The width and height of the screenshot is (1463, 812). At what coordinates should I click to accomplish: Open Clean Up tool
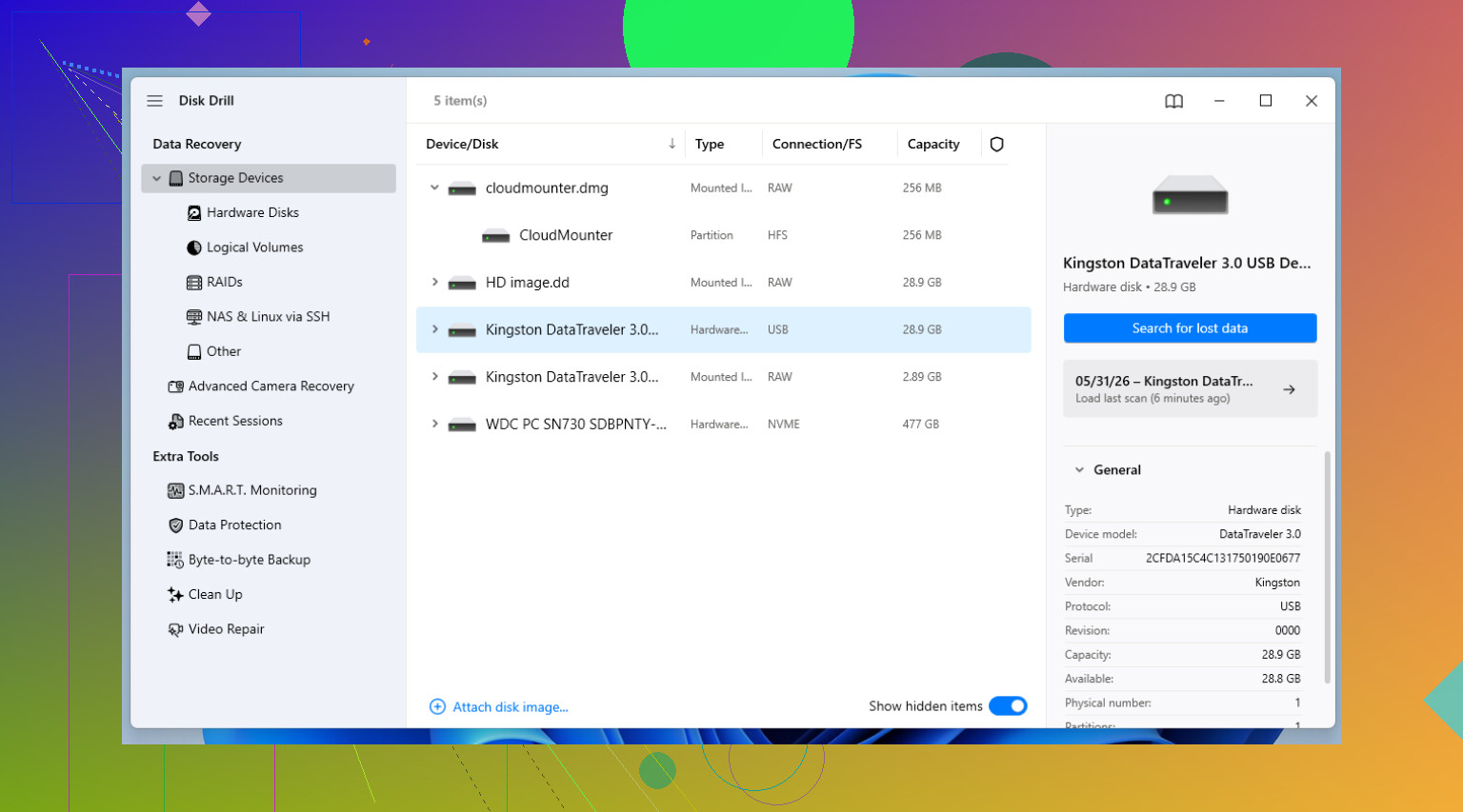[x=215, y=595]
